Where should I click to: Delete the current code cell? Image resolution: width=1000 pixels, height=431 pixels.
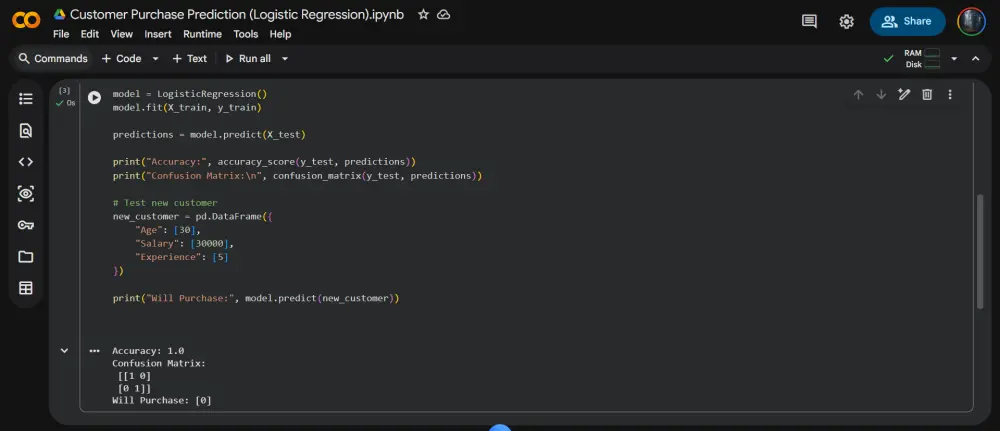tap(927, 95)
